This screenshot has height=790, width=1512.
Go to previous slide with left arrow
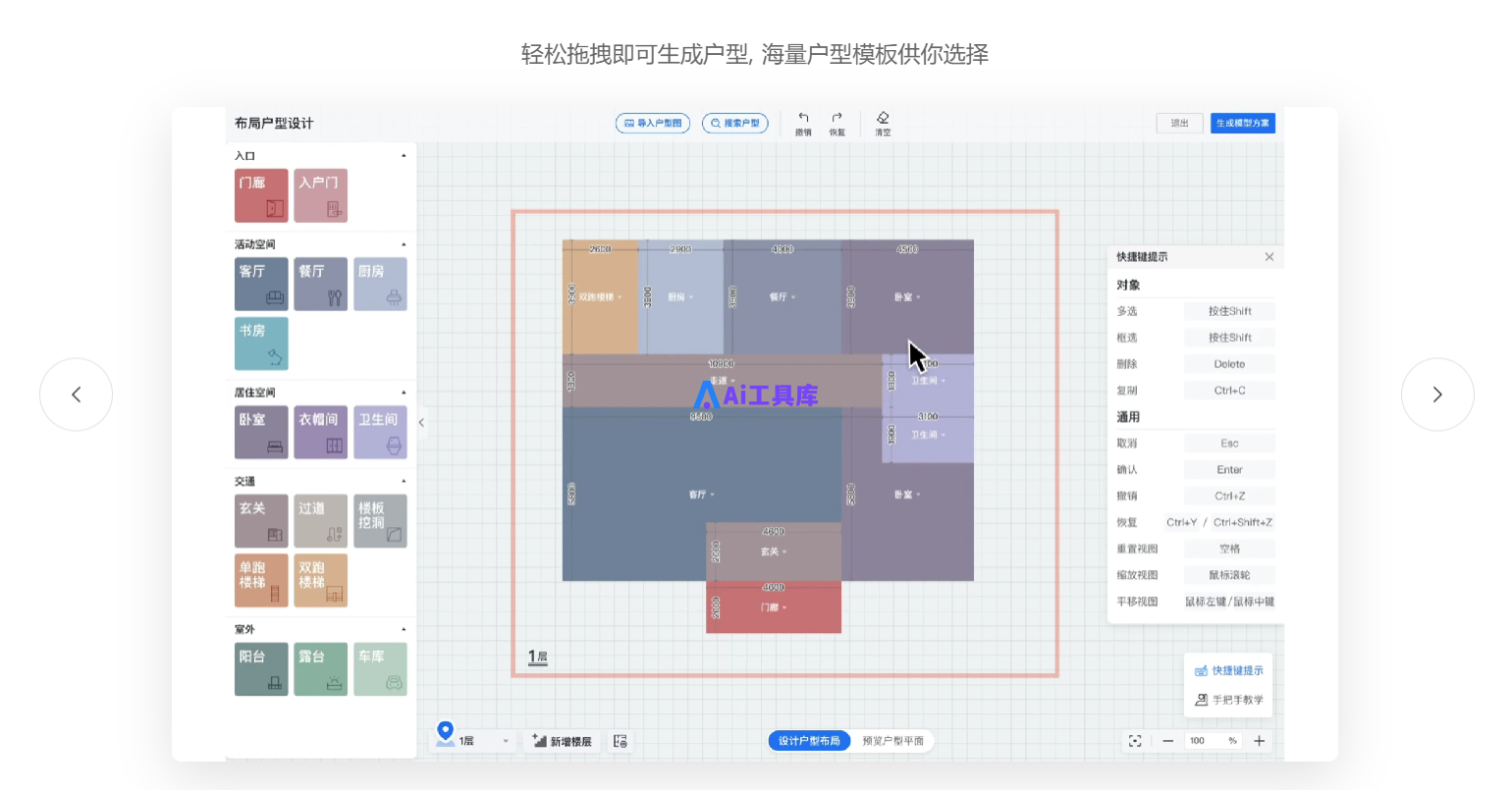76,395
